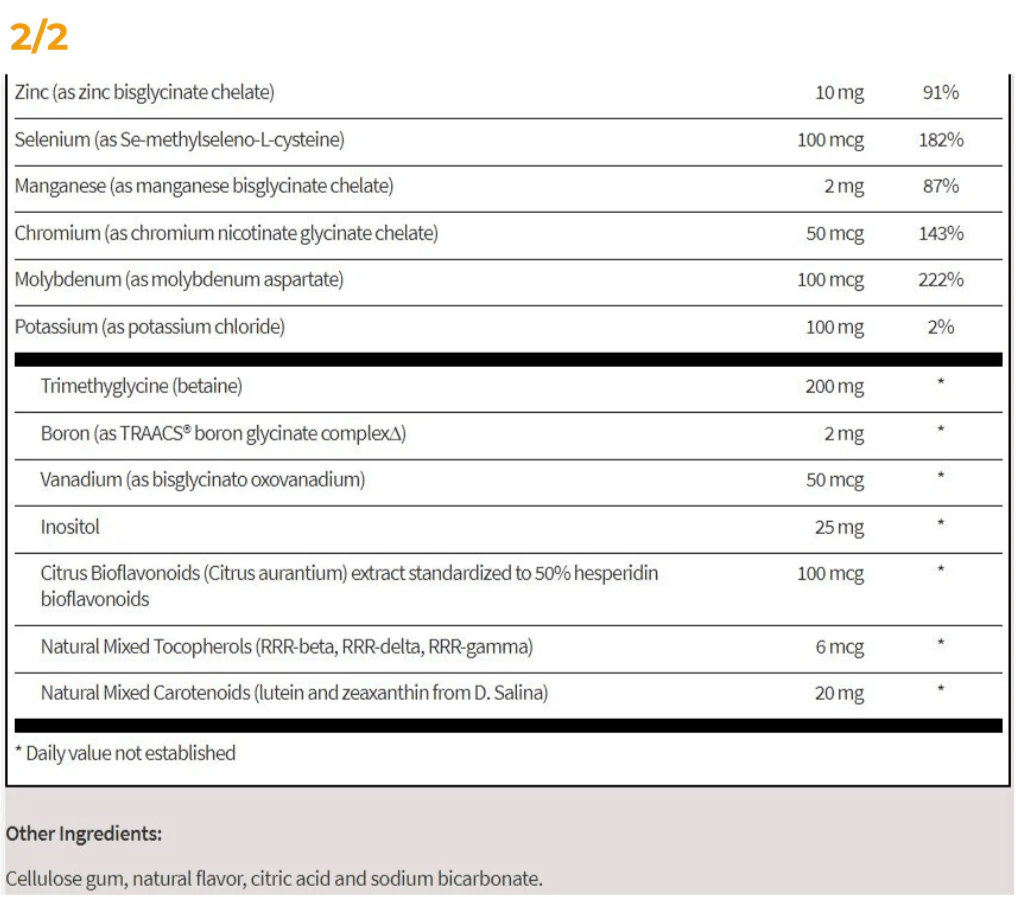
Task: Select the Boron TRAACS glycinate complex entry
Action: click(x=224, y=434)
